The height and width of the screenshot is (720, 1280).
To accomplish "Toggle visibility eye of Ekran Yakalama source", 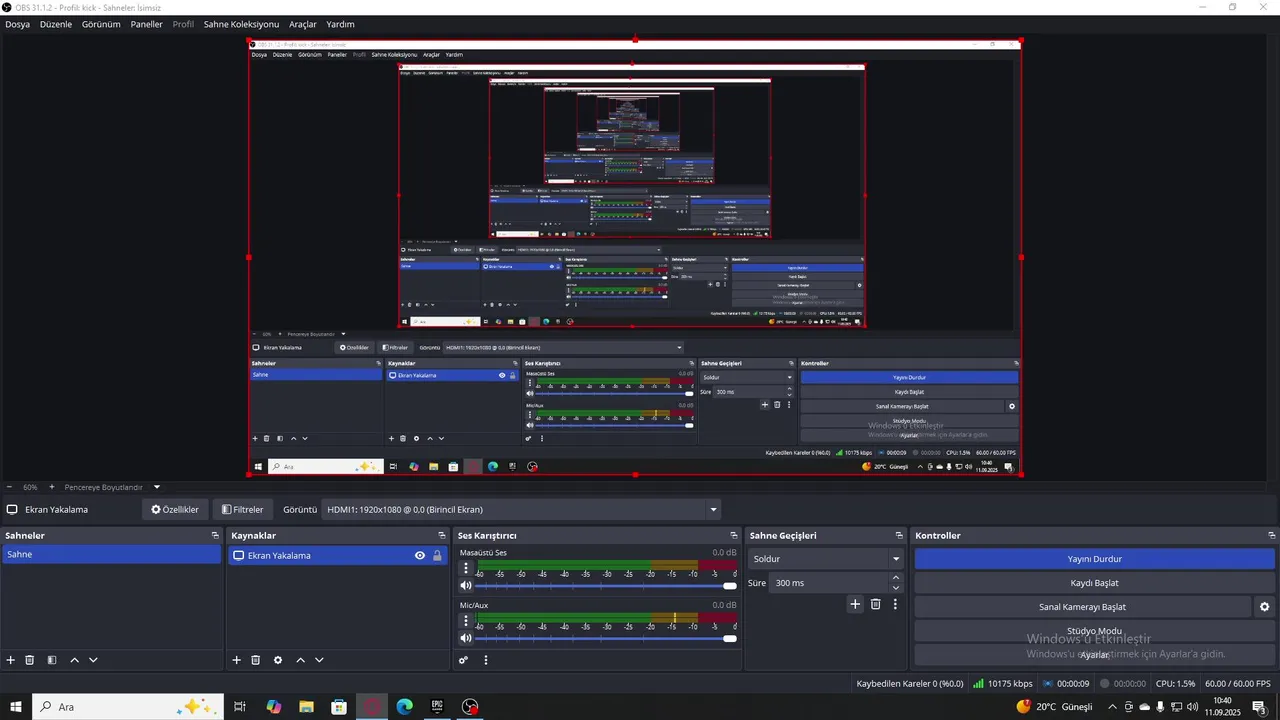I will point(420,556).
